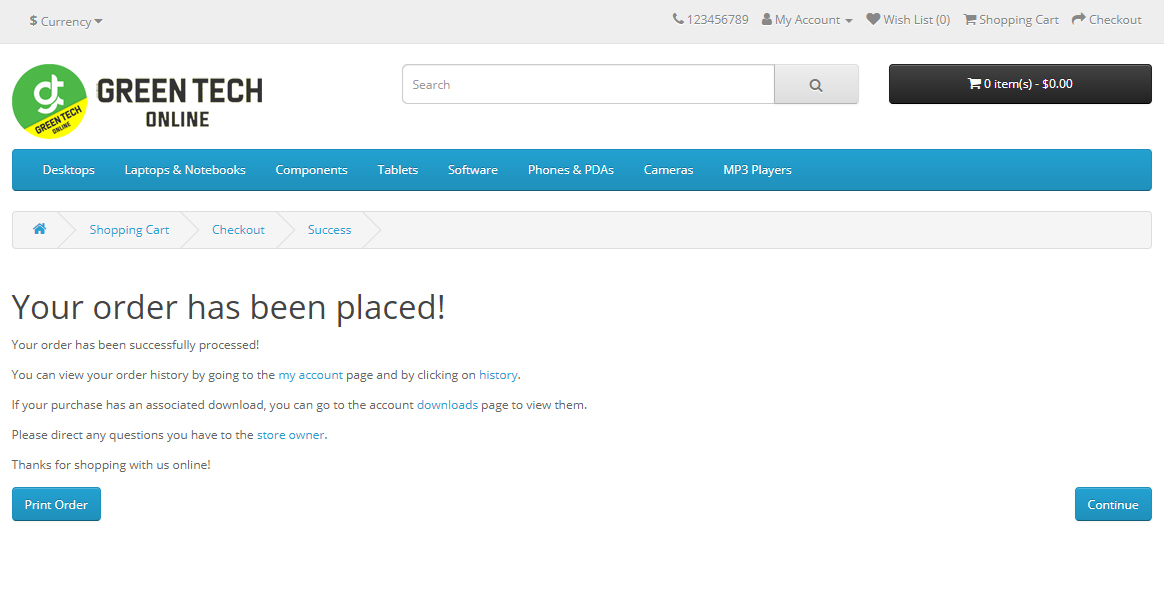Open Laptops & Notebooks category
Screen dimensions: 1164x602
pyautogui.click(x=185, y=170)
